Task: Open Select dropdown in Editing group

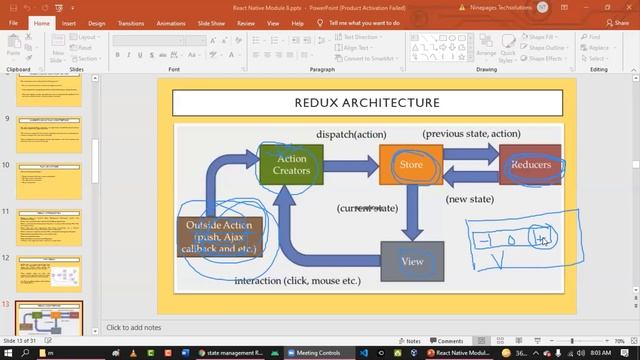Action: point(594,58)
